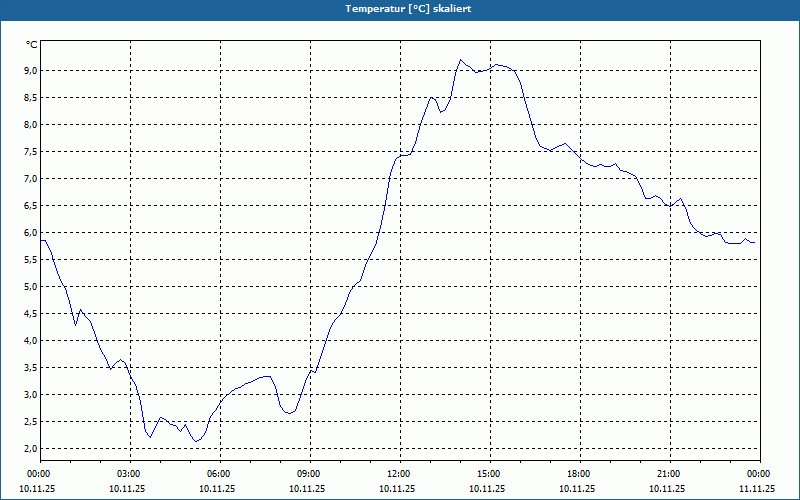Click the 00:00 label above 11.11.25
Image resolution: width=800 pixels, height=500 pixels.
click(757, 474)
